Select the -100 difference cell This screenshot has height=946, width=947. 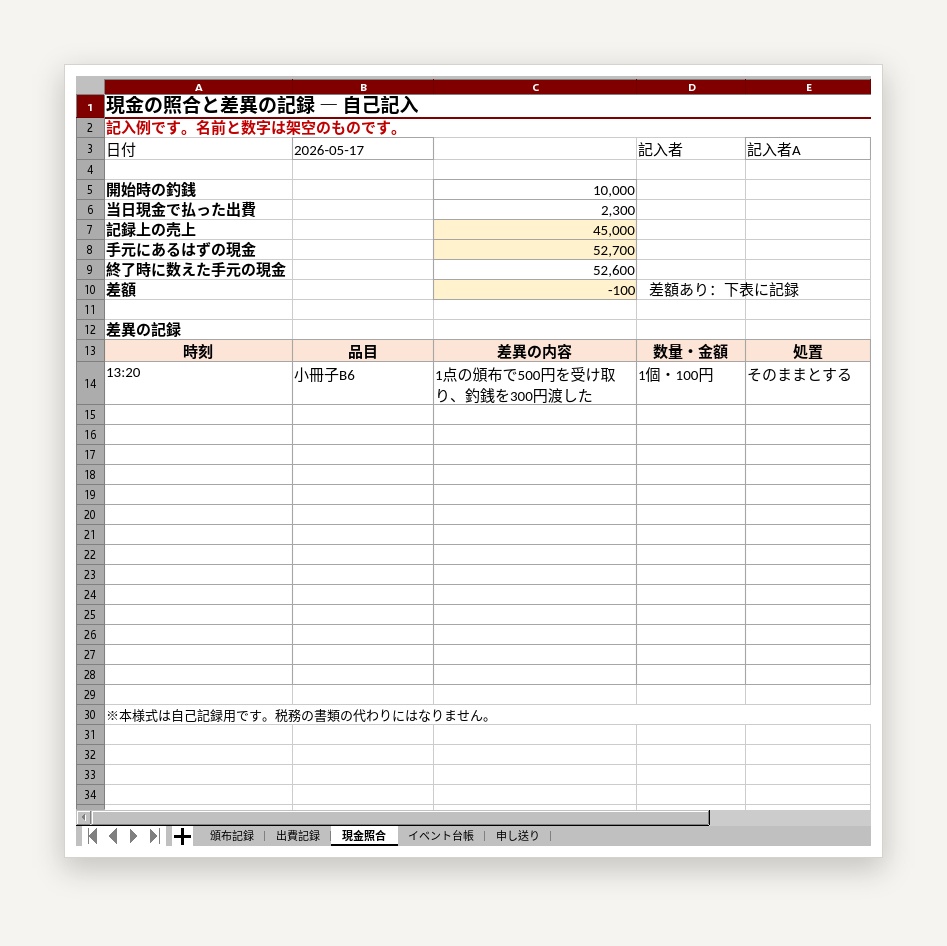click(x=535, y=289)
